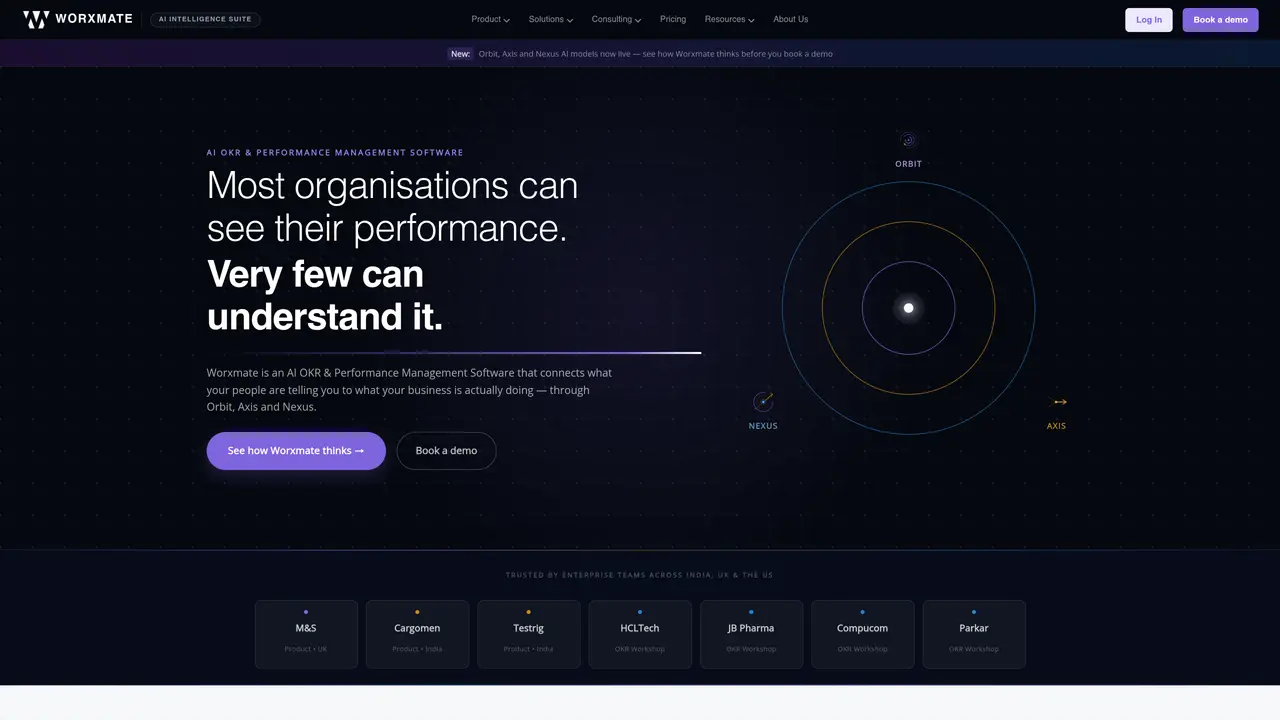This screenshot has width=1280, height=720.
Task: Expand the Product dropdown menu
Action: tap(490, 19)
